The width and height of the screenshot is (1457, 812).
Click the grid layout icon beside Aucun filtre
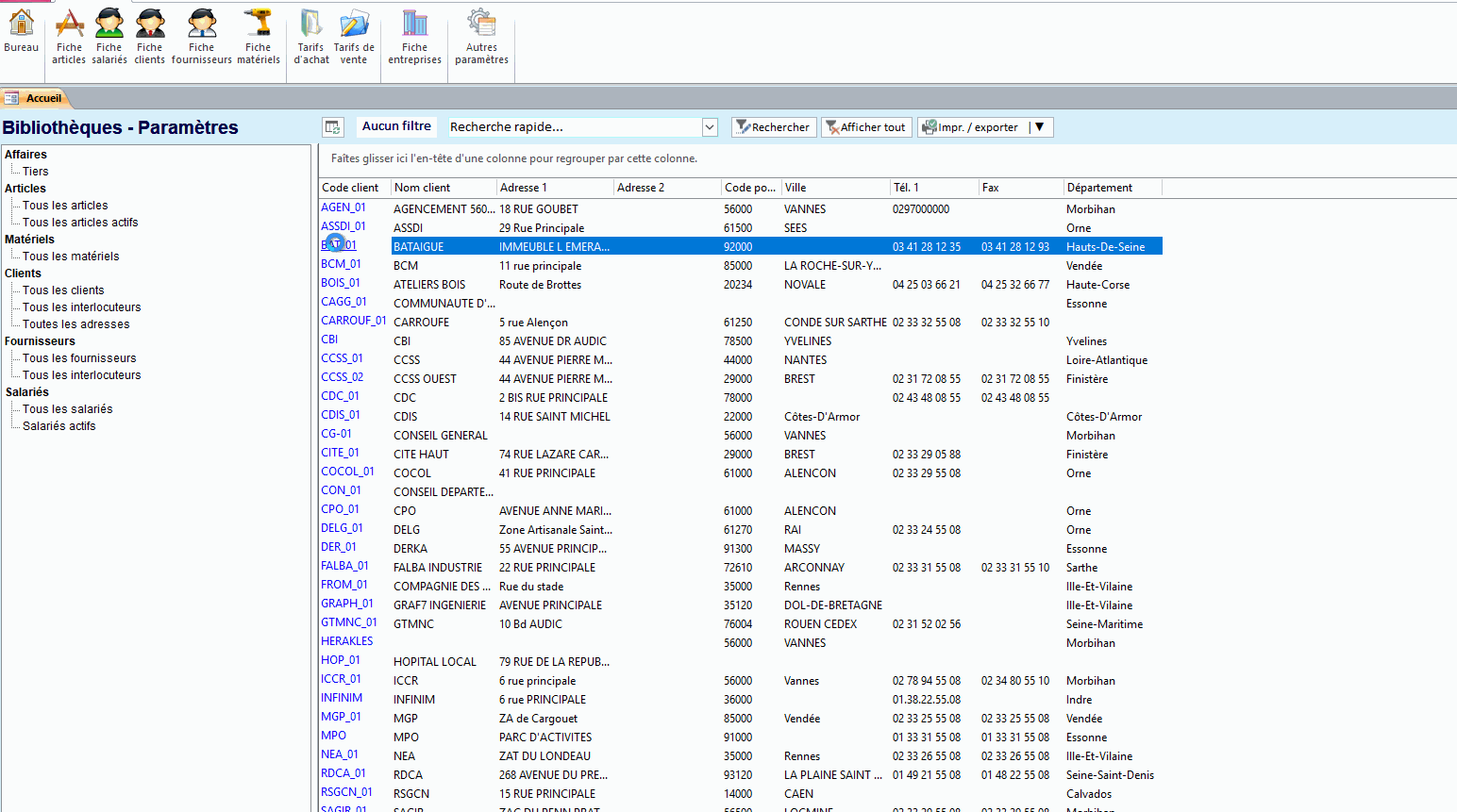[x=332, y=127]
